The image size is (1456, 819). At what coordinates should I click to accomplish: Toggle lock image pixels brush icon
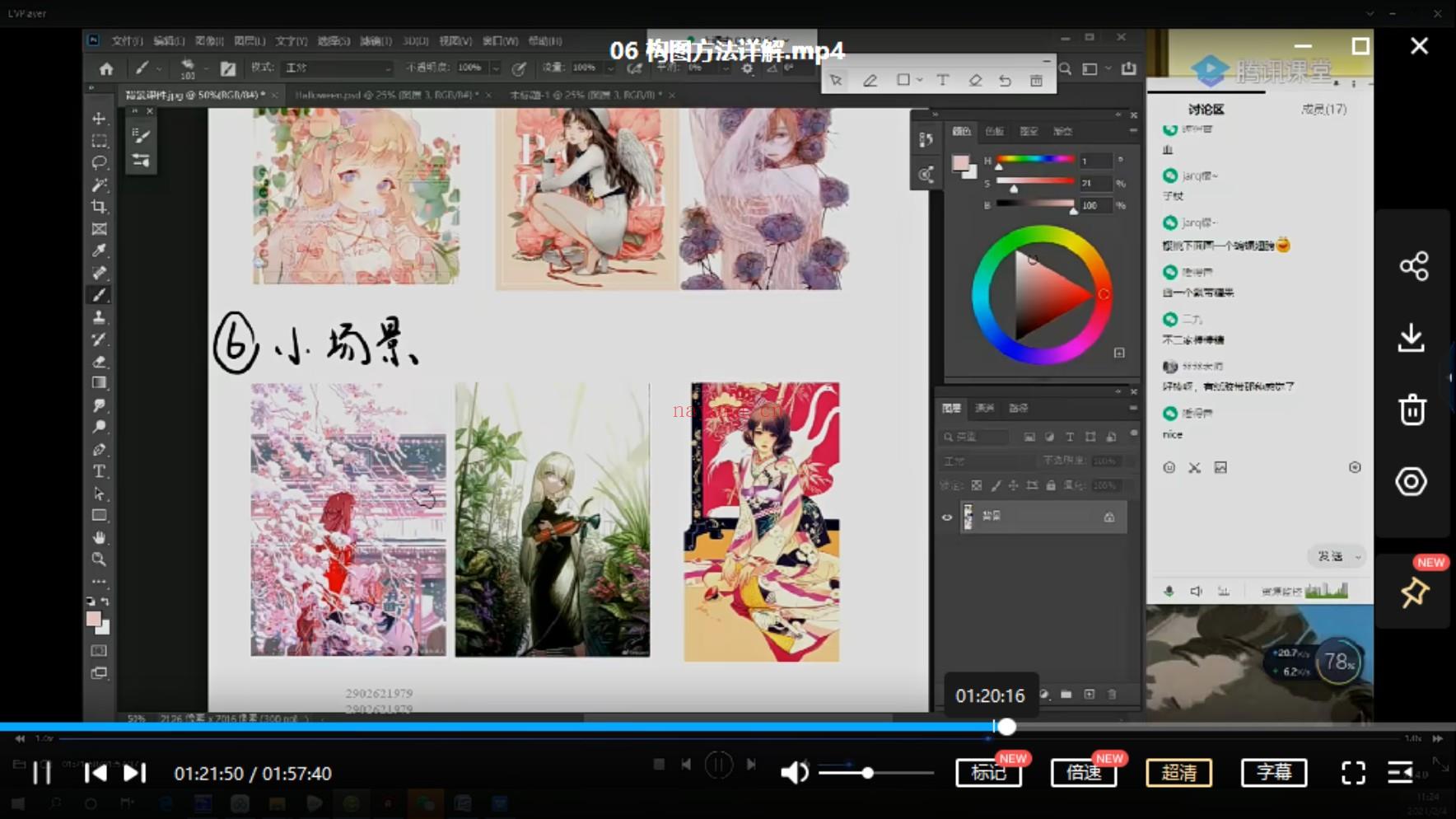tap(996, 486)
